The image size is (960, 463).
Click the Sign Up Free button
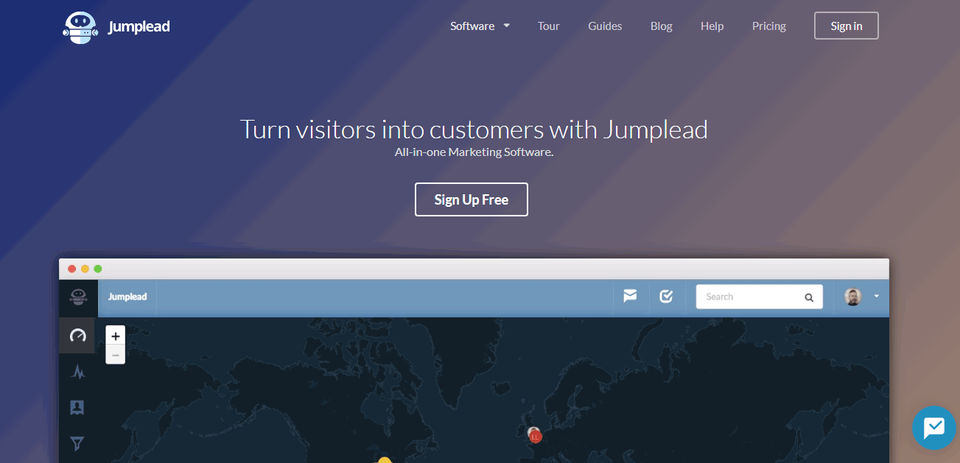point(471,199)
